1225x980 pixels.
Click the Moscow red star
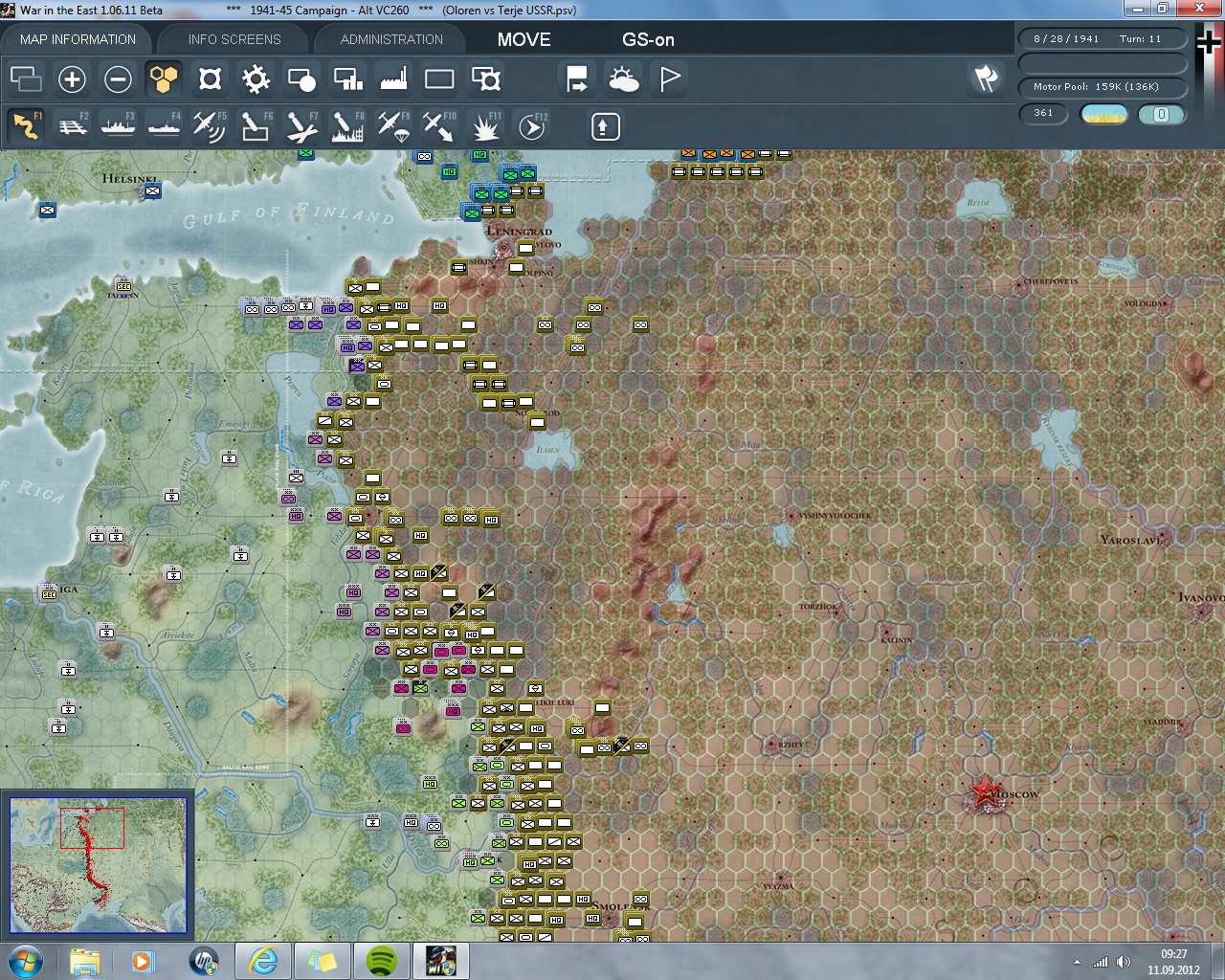click(x=984, y=791)
